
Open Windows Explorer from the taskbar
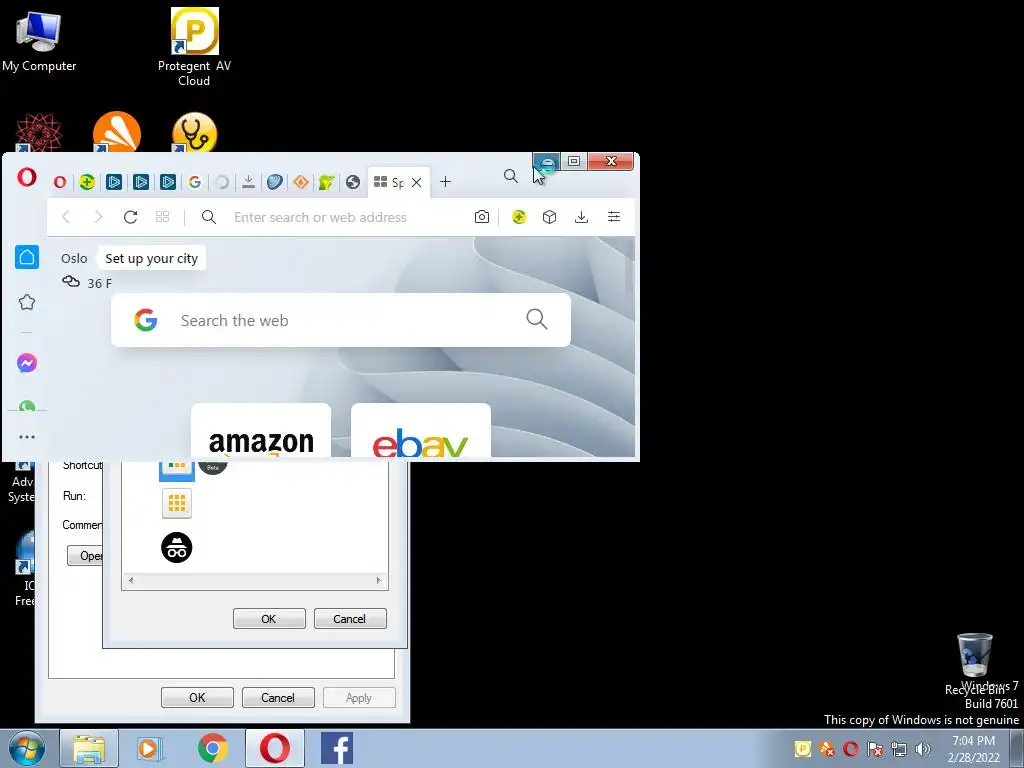(x=89, y=749)
